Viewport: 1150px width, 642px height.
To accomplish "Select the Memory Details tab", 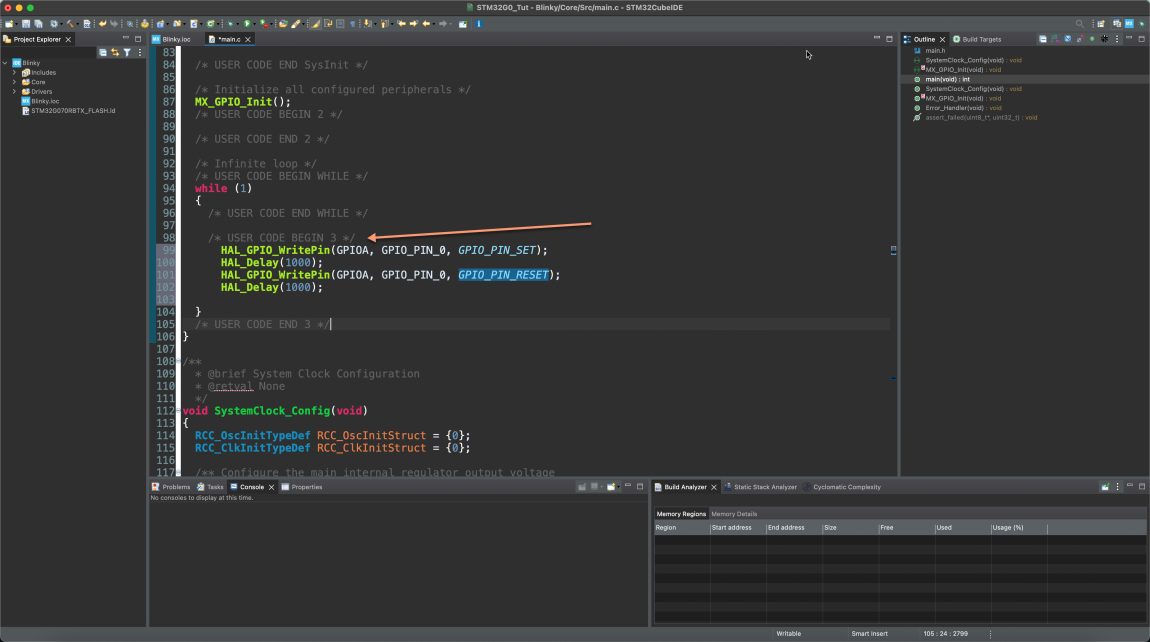I will point(733,514).
